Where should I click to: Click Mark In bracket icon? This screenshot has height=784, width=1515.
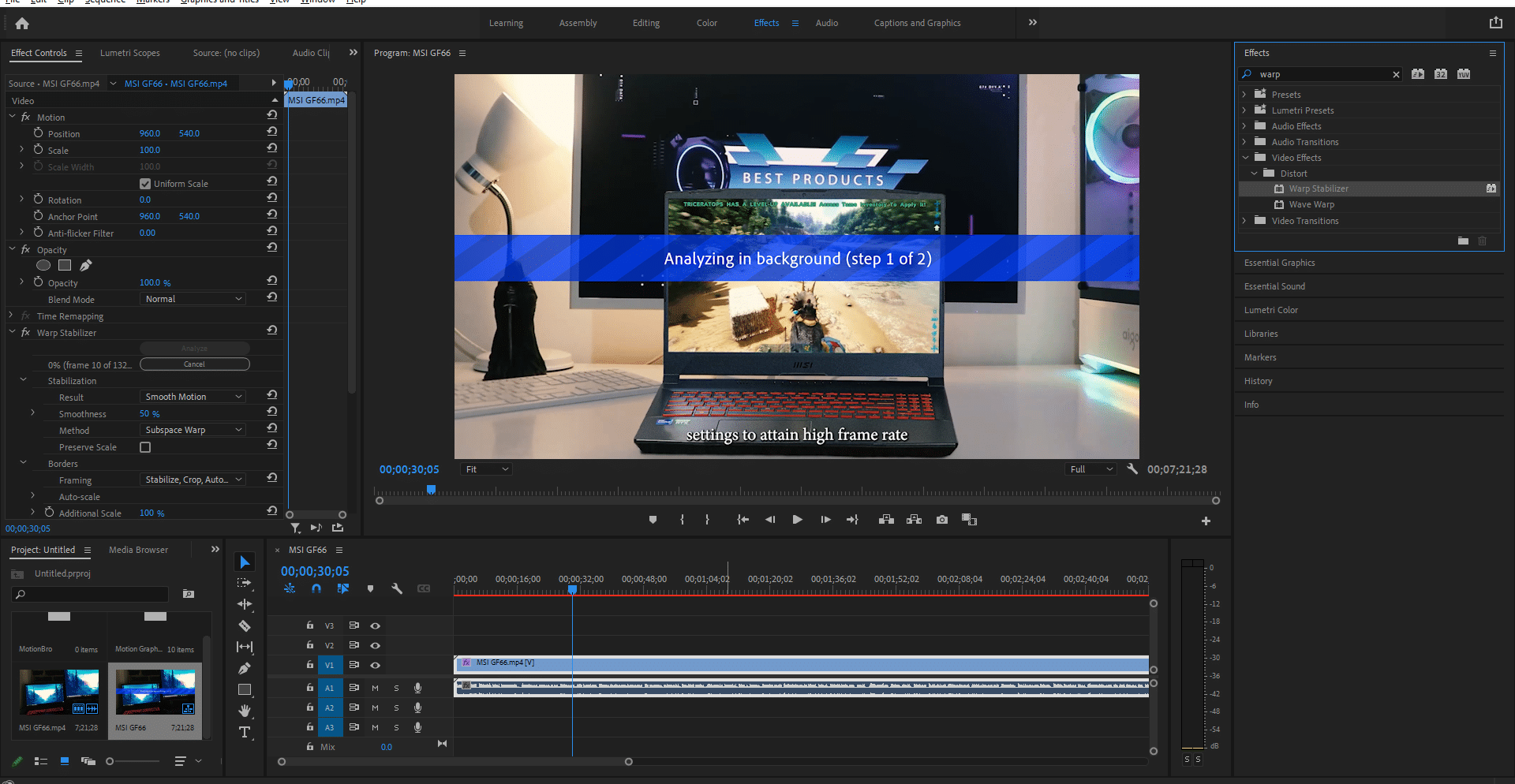682,520
